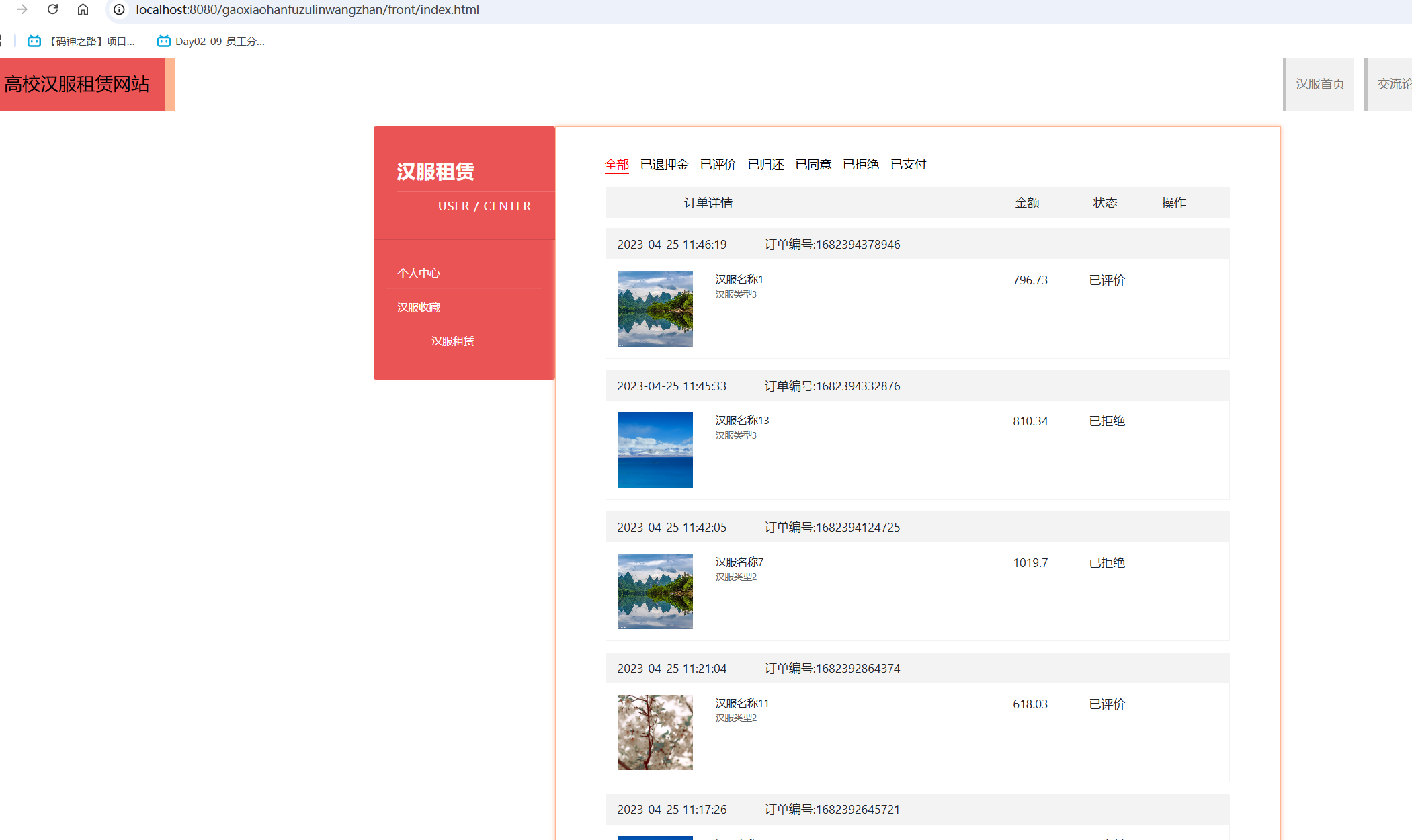The image size is (1412, 840).
Task: Click the browser reload icon
Action: 52,9
